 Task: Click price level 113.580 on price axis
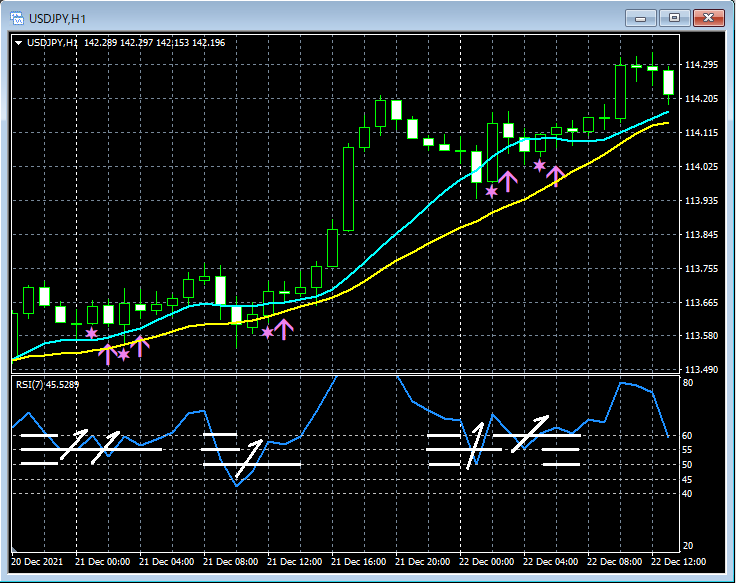tap(701, 336)
